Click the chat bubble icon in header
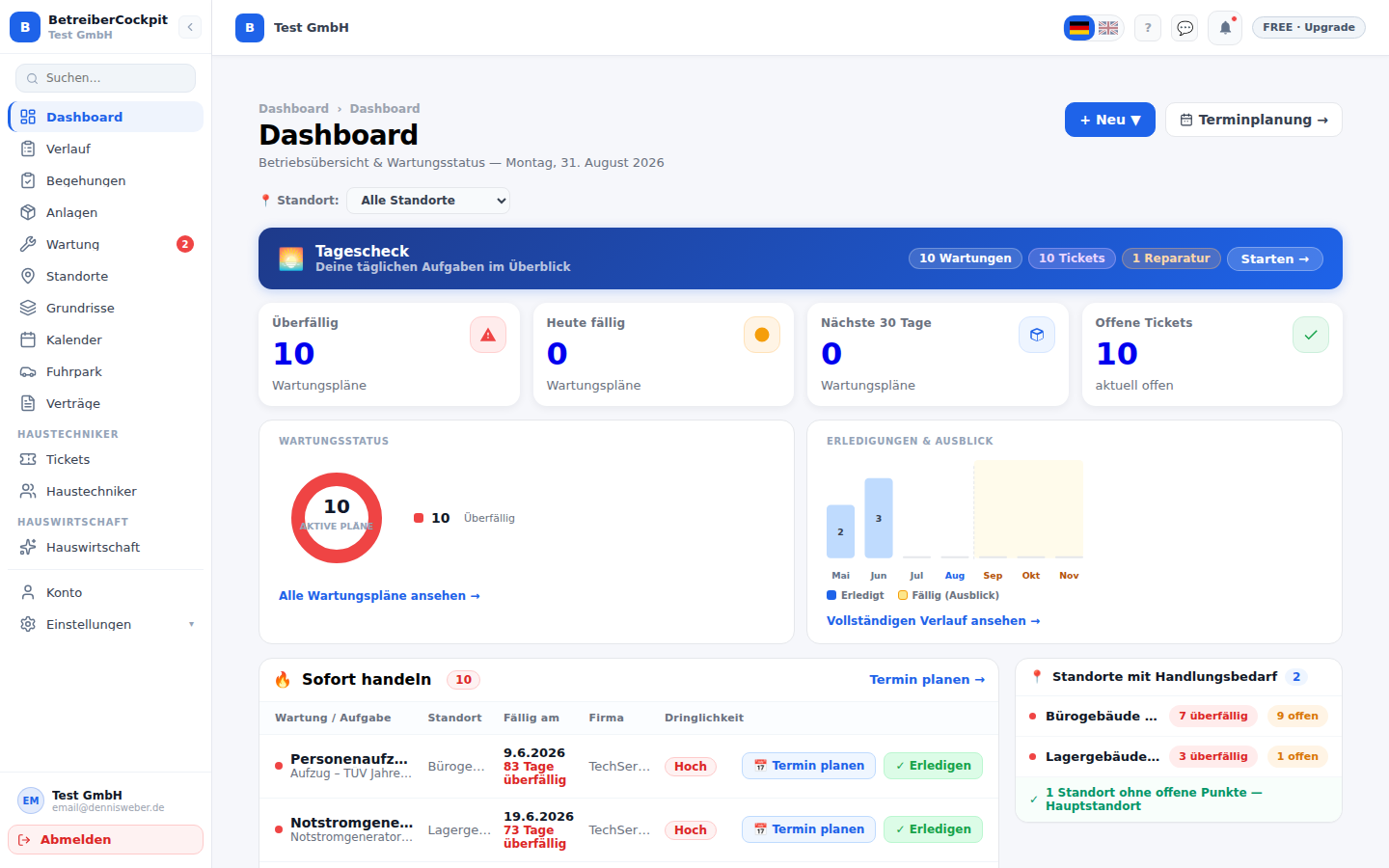 point(1185,28)
